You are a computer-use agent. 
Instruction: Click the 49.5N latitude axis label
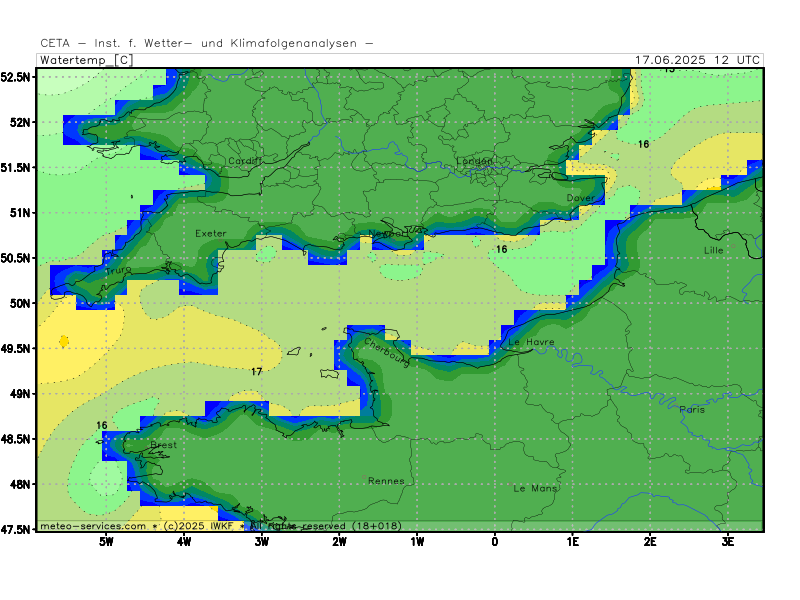click(15, 348)
